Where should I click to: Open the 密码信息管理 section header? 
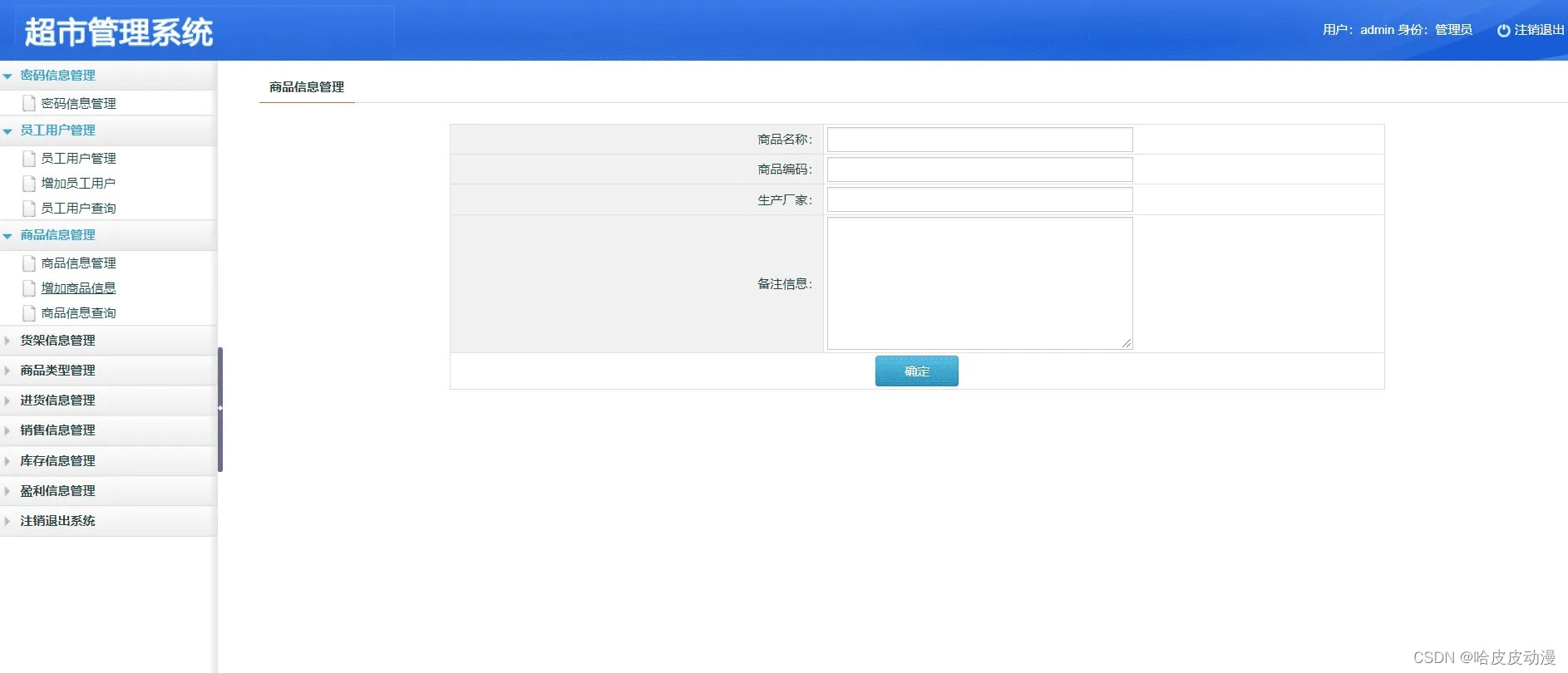(108, 76)
